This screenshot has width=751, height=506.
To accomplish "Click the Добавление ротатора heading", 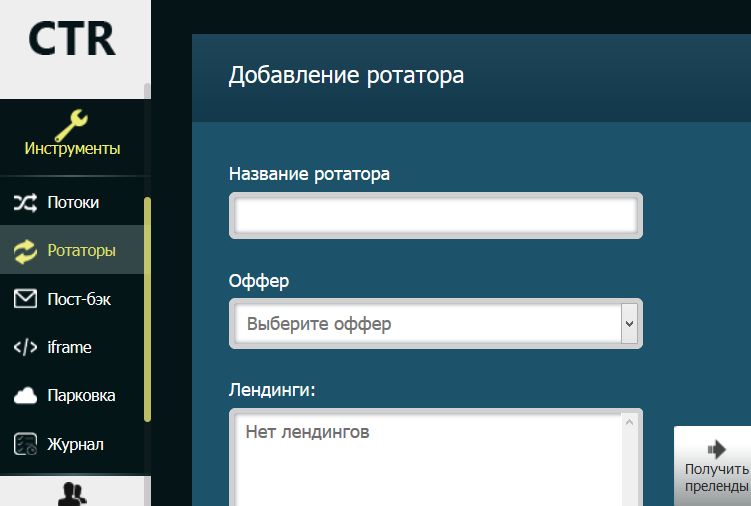I will click(x=346, y=75).
